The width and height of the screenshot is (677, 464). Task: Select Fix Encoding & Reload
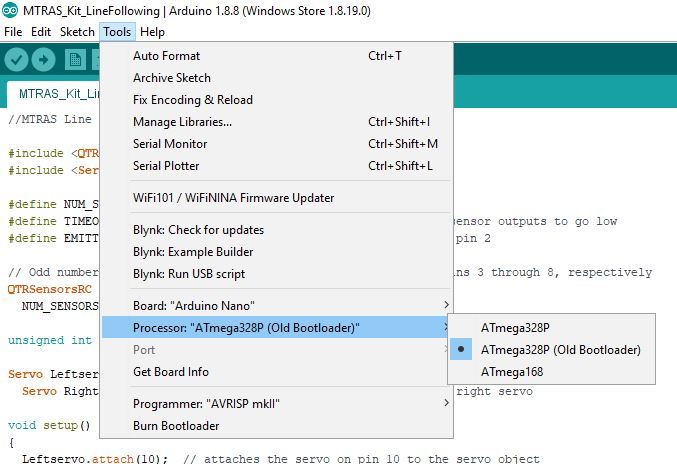276,100
